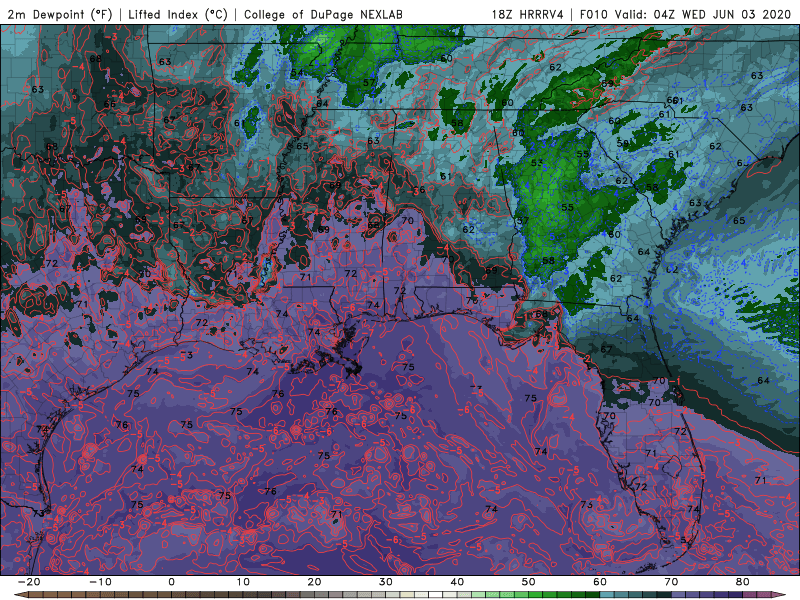Click the '20' color scale label
800x600 pixels.
tap(314, 582)
